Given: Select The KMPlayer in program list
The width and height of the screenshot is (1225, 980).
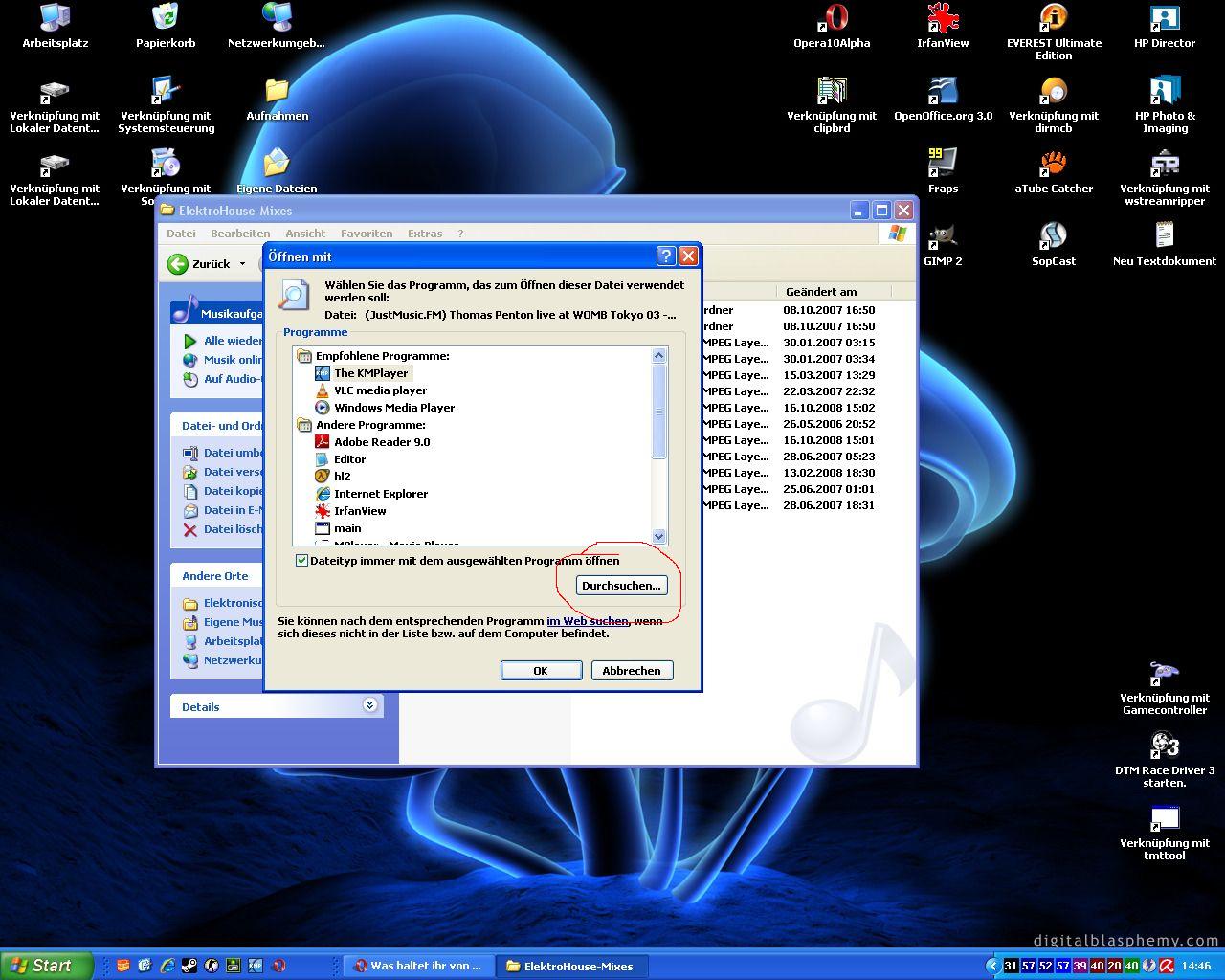Looking at the screenshot, I should 370,373.
